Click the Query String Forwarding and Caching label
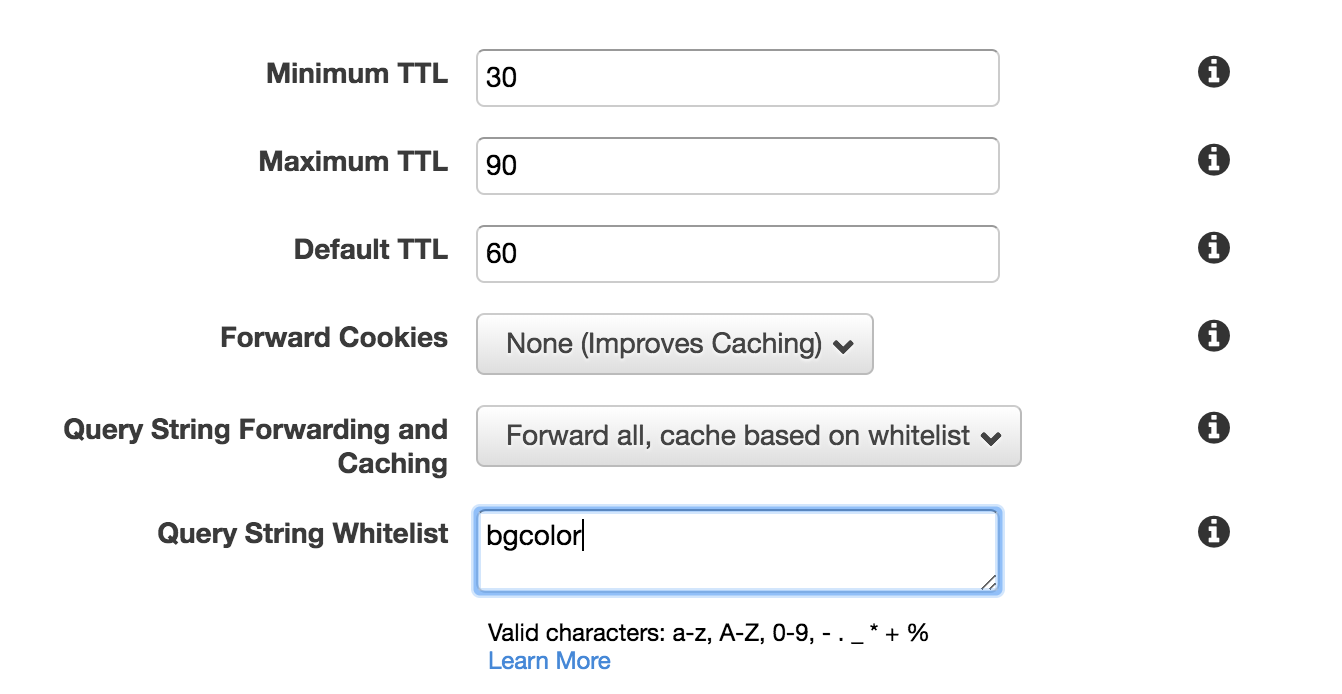The image size is (1342, 694). point(256,446)
